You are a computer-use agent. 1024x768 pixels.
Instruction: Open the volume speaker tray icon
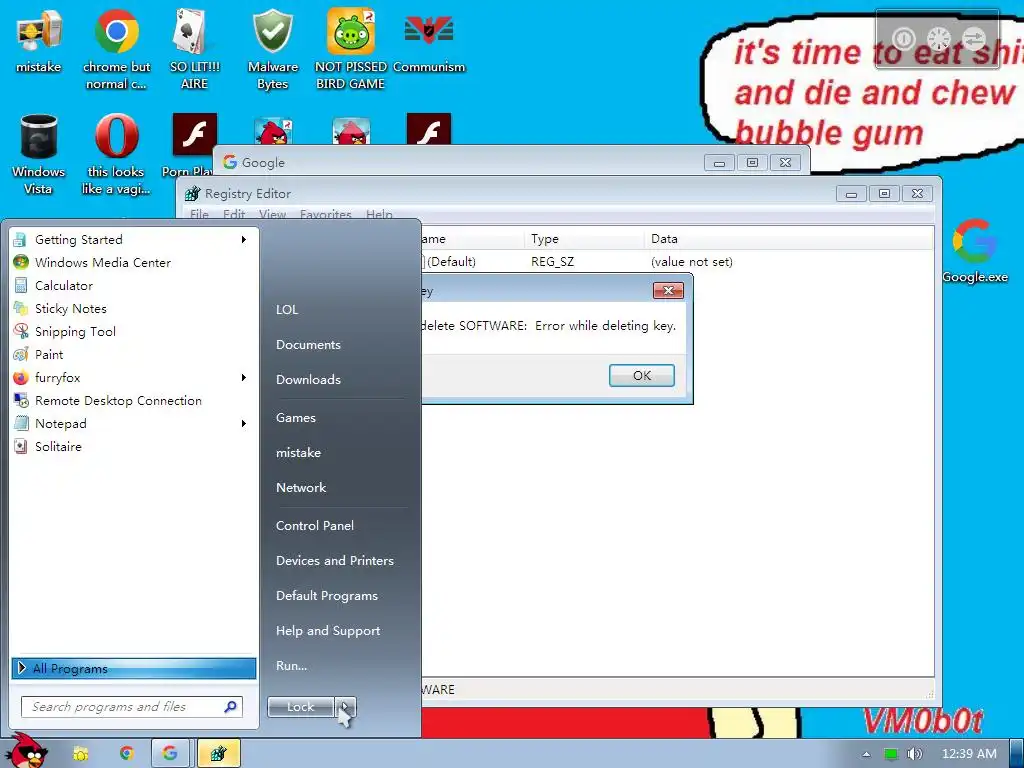coord(915,754)
